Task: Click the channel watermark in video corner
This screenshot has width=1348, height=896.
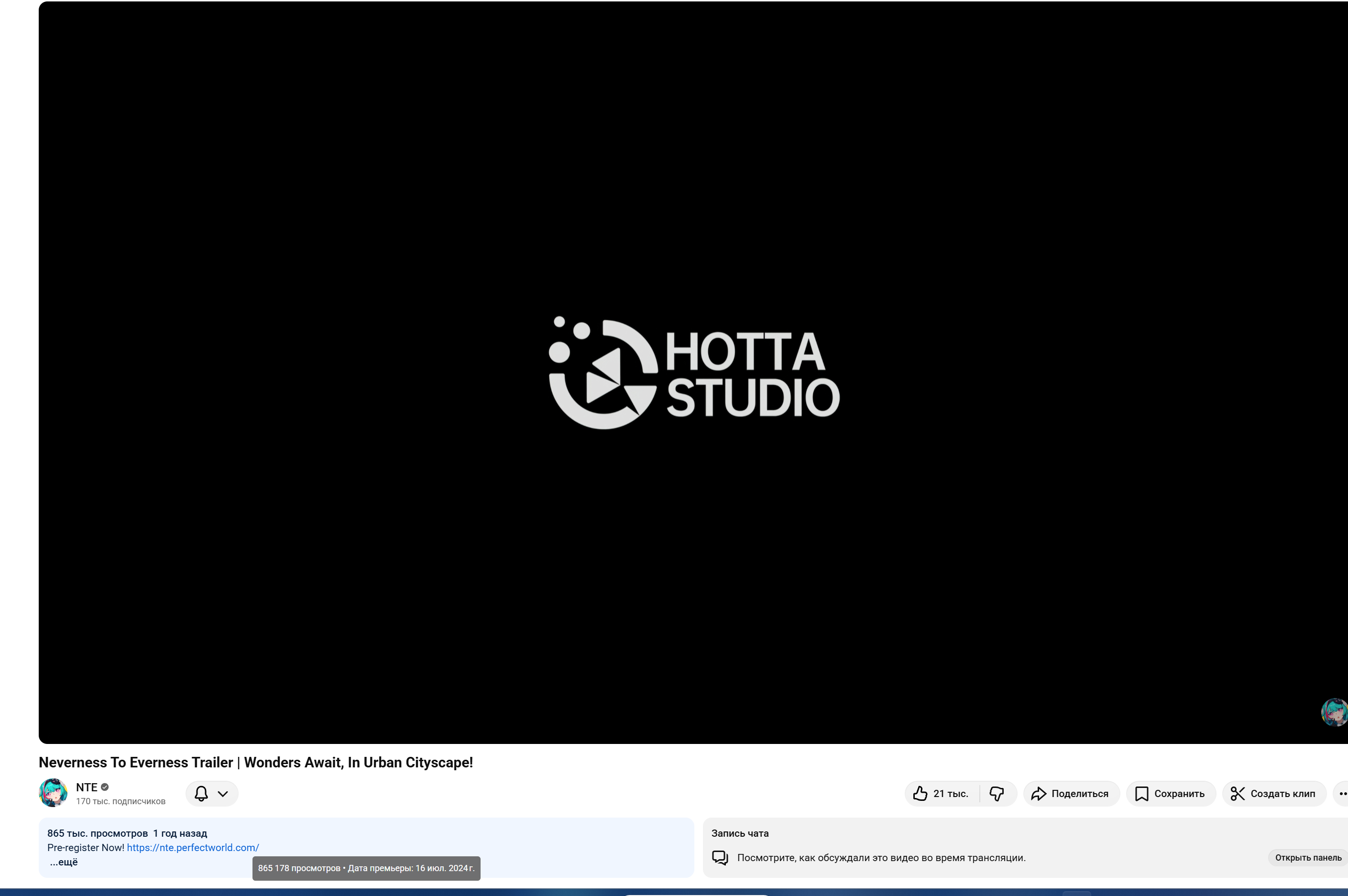Action: point(1334,711)
